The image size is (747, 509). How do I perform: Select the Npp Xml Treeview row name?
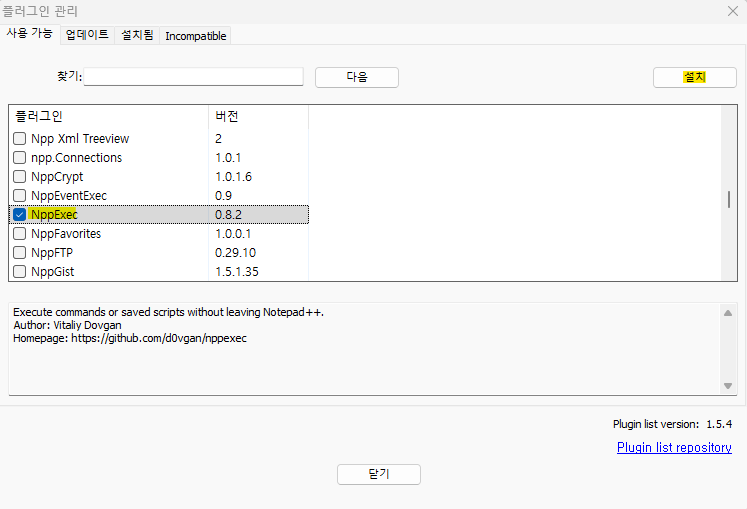coord(80,139)
